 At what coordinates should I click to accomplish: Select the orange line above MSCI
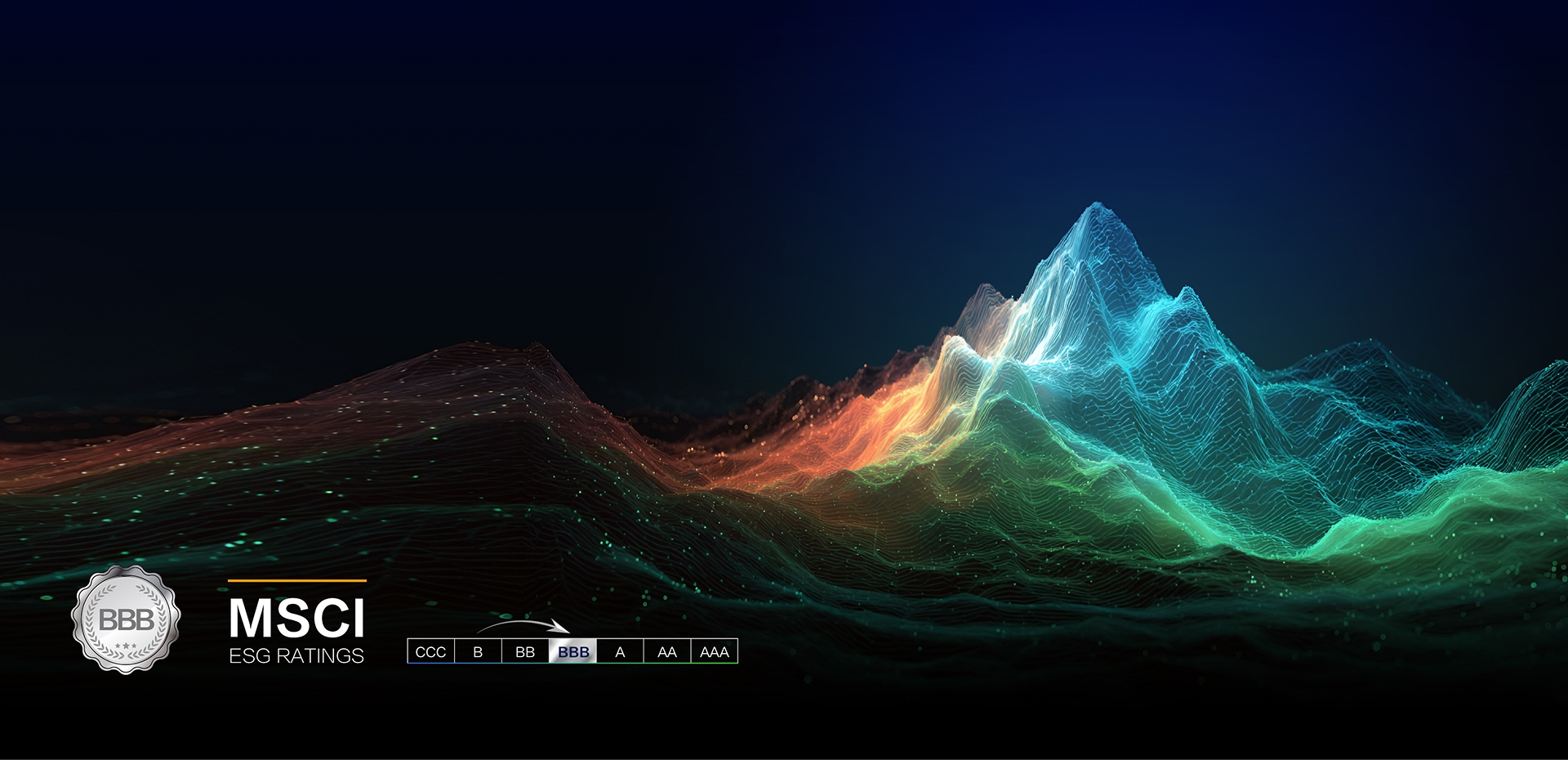[x=296, y=581]
